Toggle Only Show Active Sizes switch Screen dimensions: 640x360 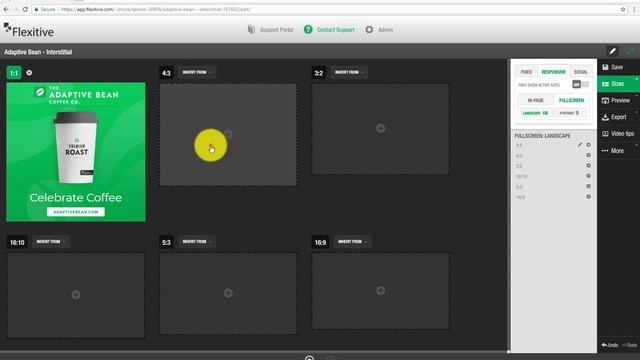[580, 84]
